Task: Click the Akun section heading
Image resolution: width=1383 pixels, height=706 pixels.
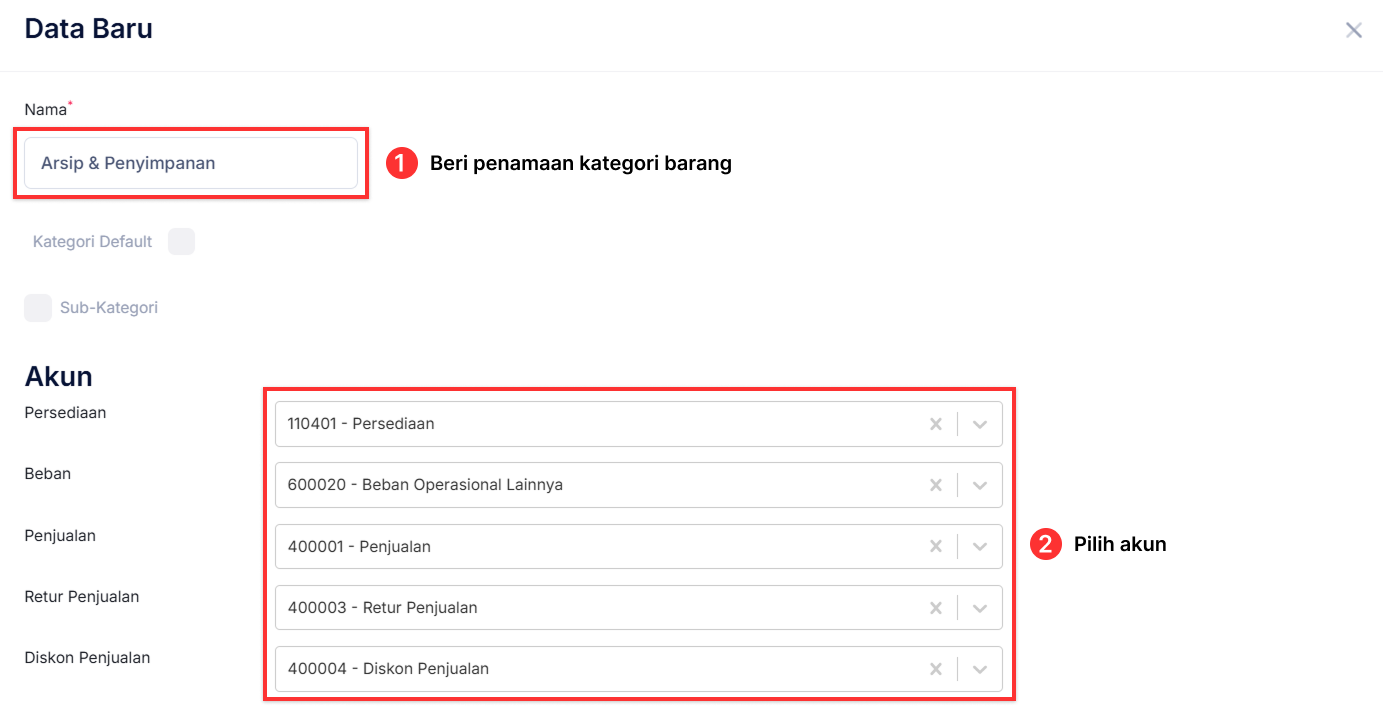Action: click(x=59, y=376)
